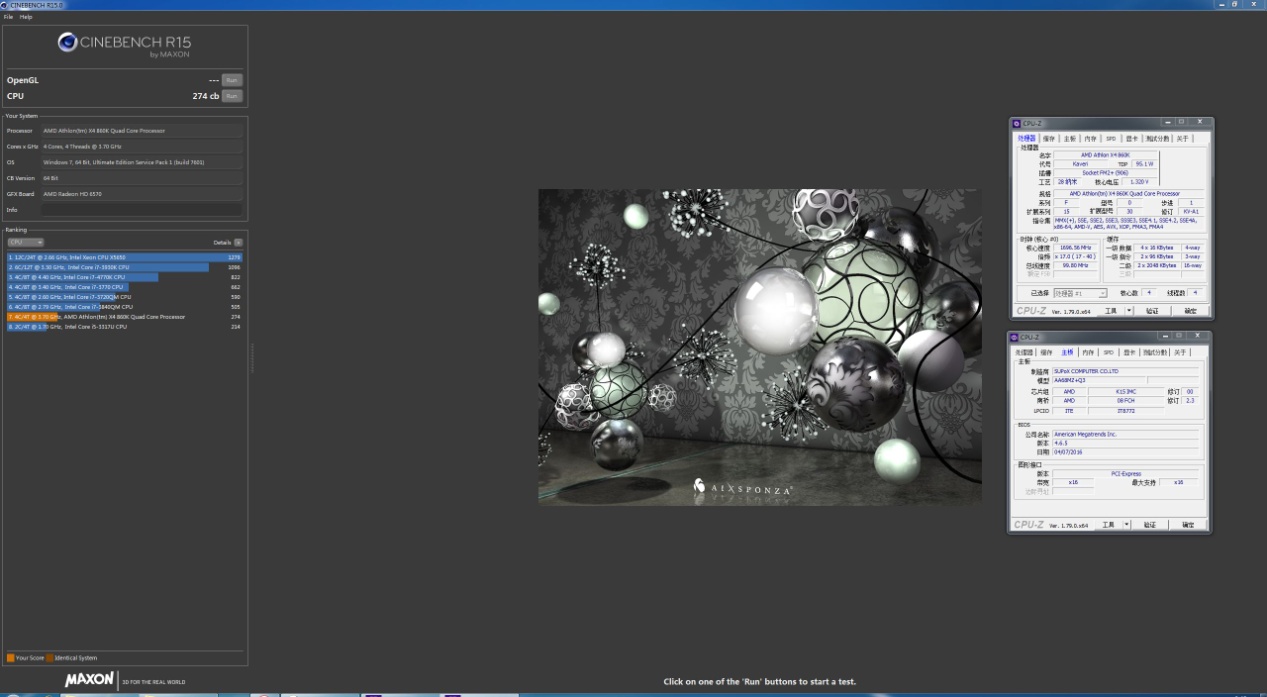1267x697 pixels.
Task: Click the Info text field
Action: (141, 210)
